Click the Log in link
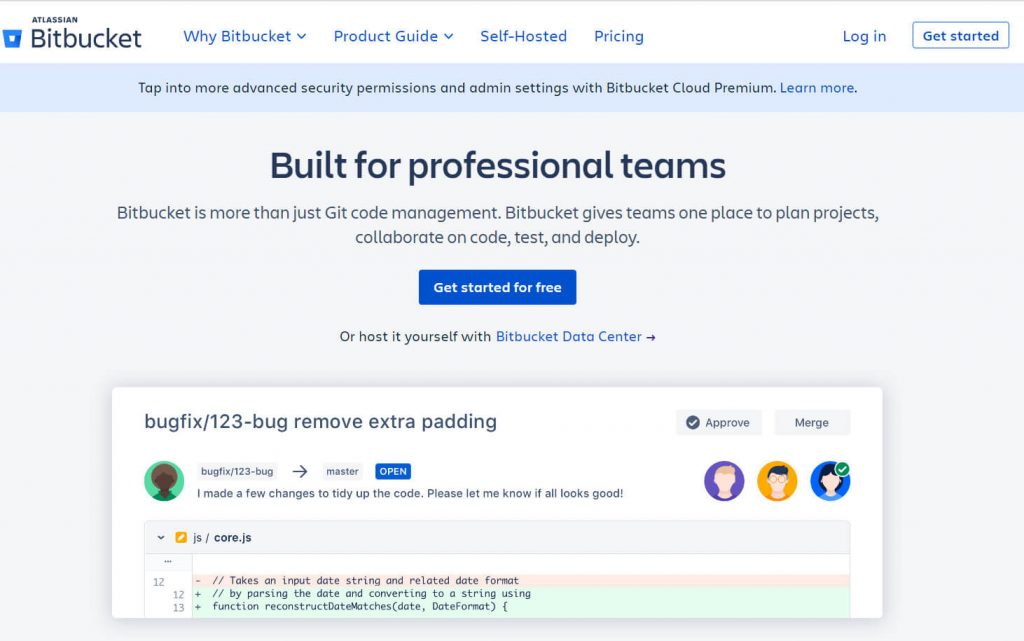Image resolution: width=1024 pixels, height=641 pixels. click(864, 36)
